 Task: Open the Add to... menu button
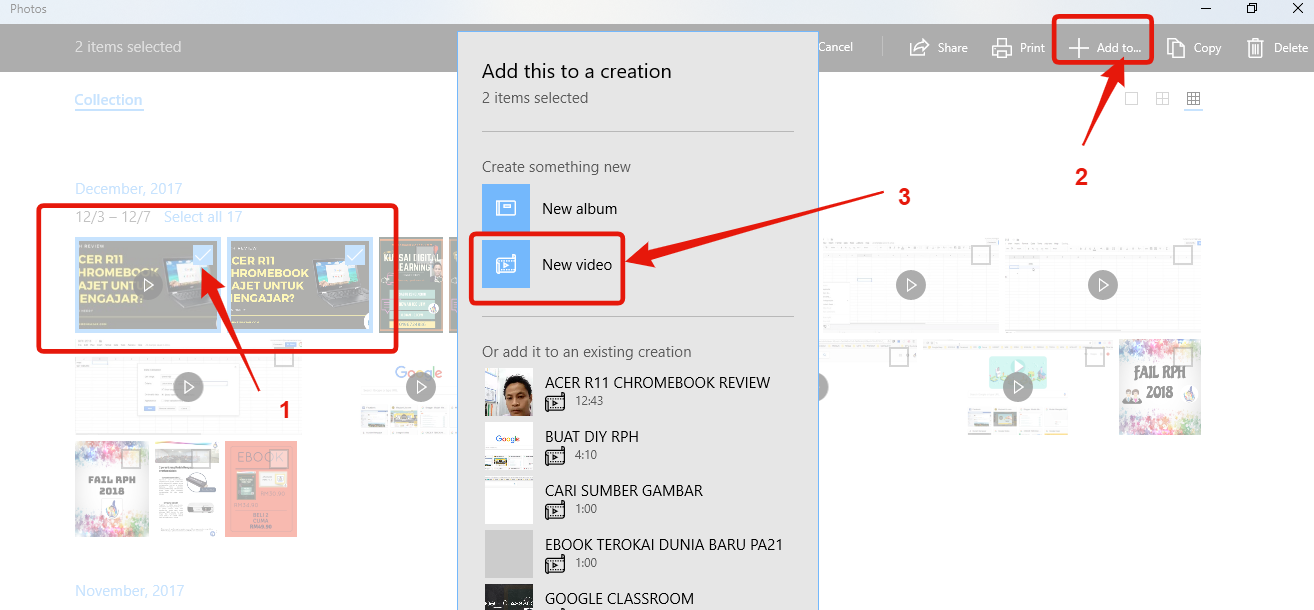coord(1104,47)
